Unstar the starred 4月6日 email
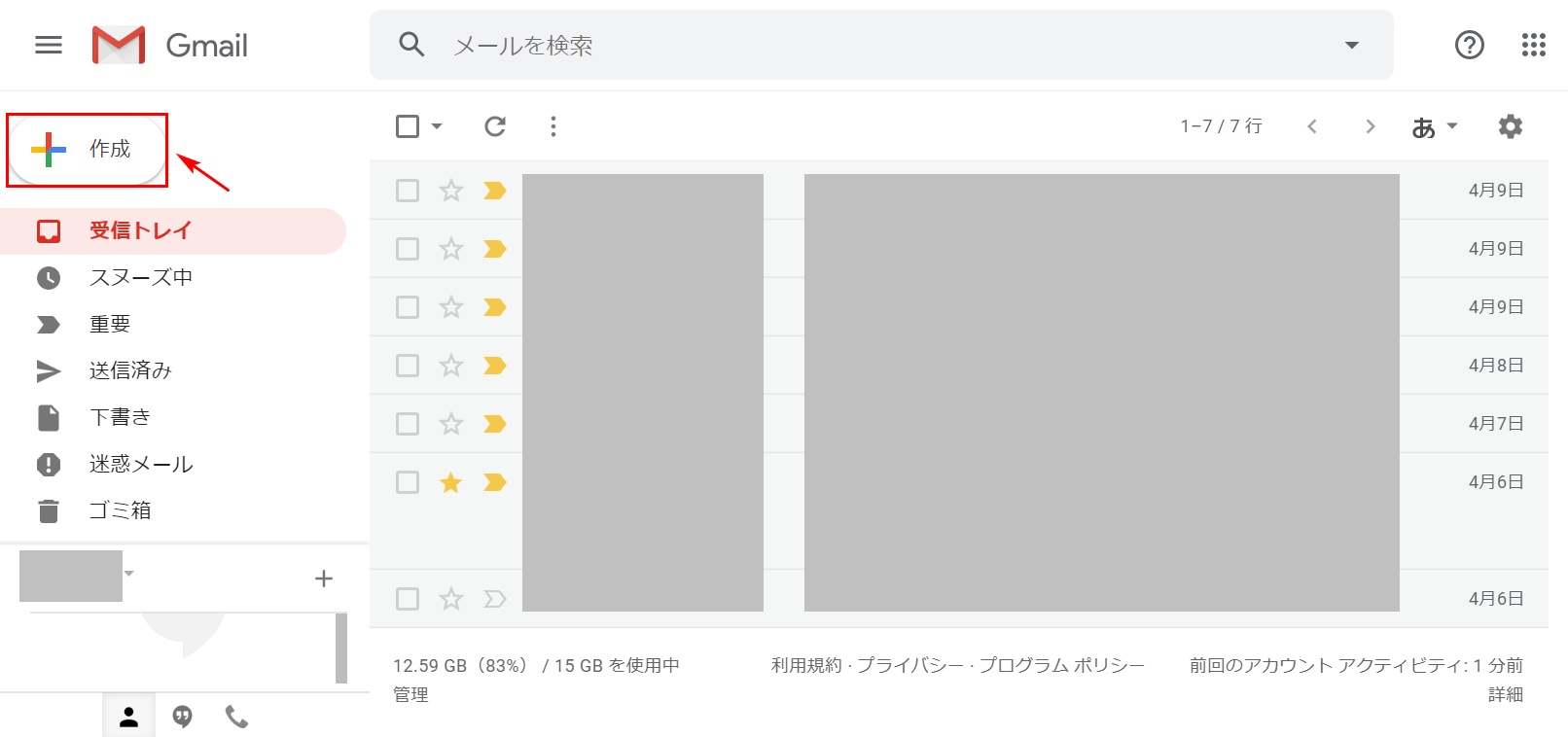The height and width of the screenshot is (737, 1568). pos(450,482)
